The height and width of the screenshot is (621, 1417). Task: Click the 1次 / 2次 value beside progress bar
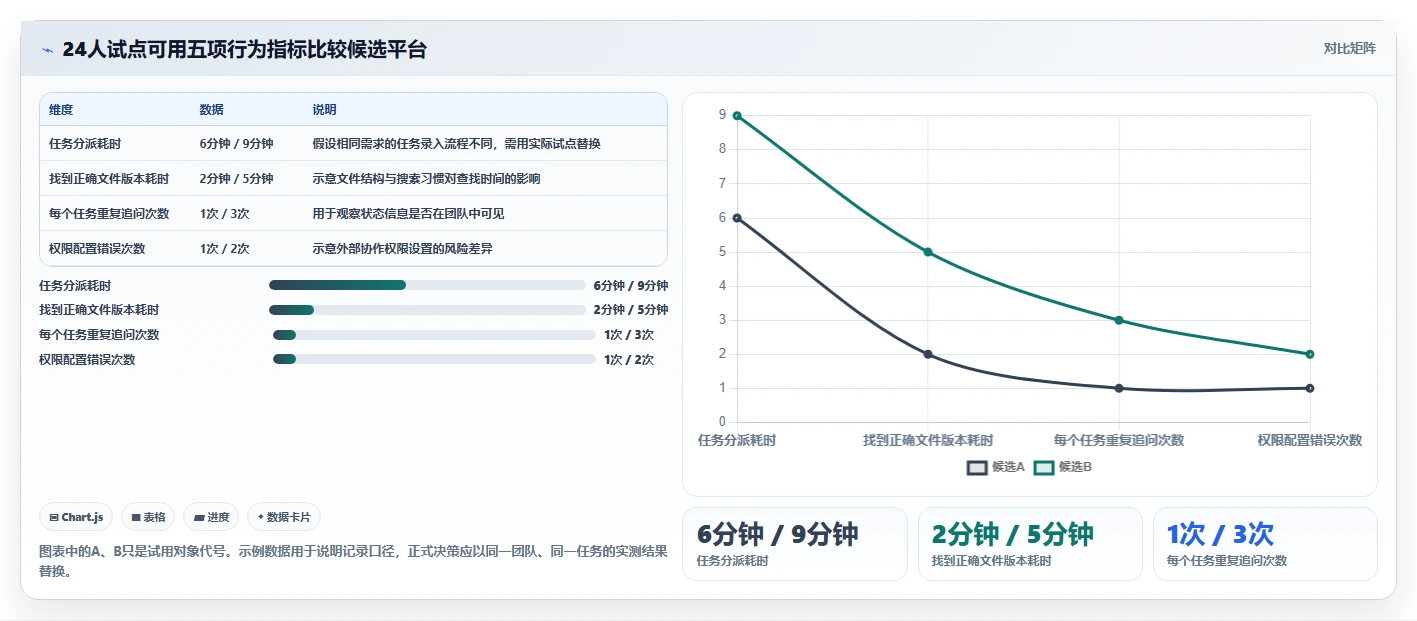click(x=629, y=360)
